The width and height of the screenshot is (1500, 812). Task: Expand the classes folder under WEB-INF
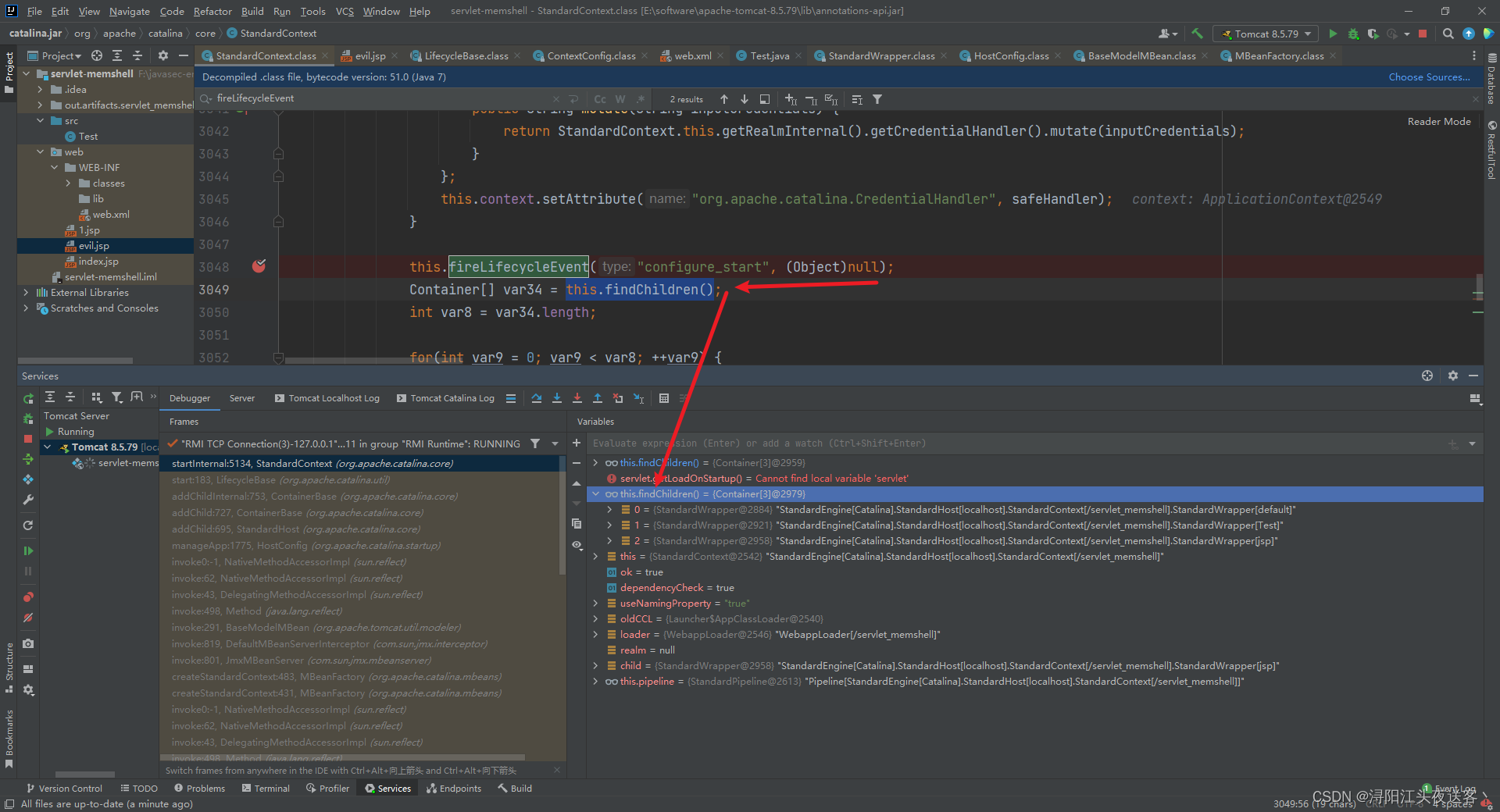click(69, 183)
